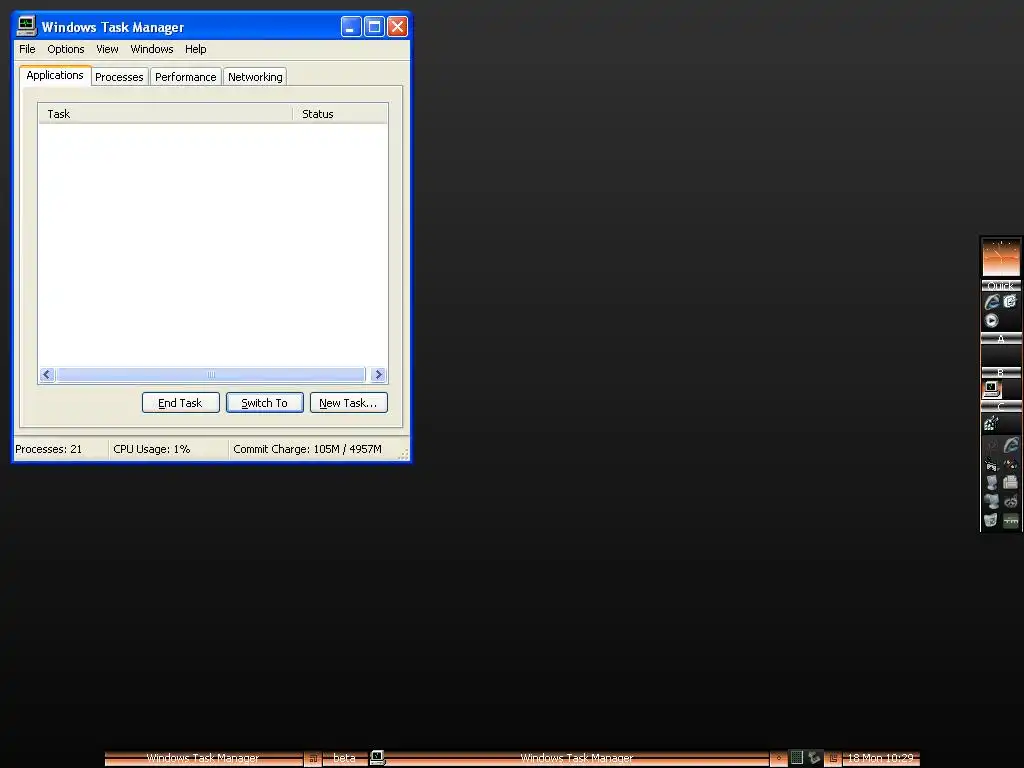Image resolution: width=1024 pixels, height=768 pixels.
Task: Click the sparkle chart icon under section C
Action: click(991, 424)
